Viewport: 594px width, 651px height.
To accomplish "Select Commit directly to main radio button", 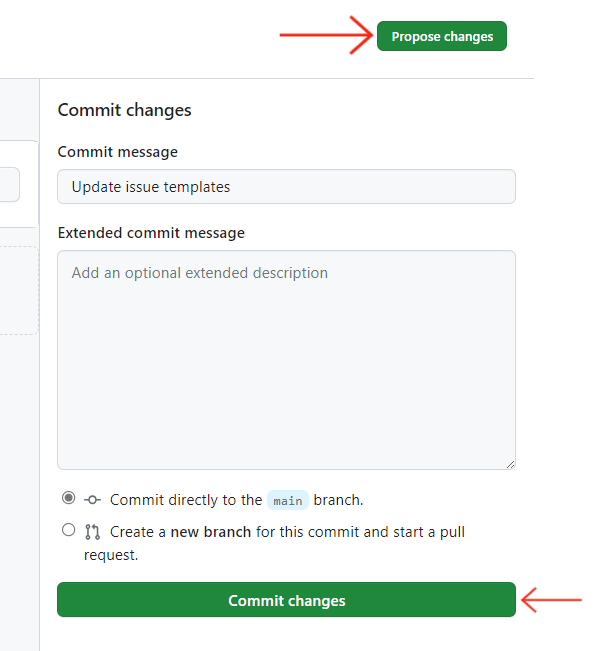I will 68,497.
